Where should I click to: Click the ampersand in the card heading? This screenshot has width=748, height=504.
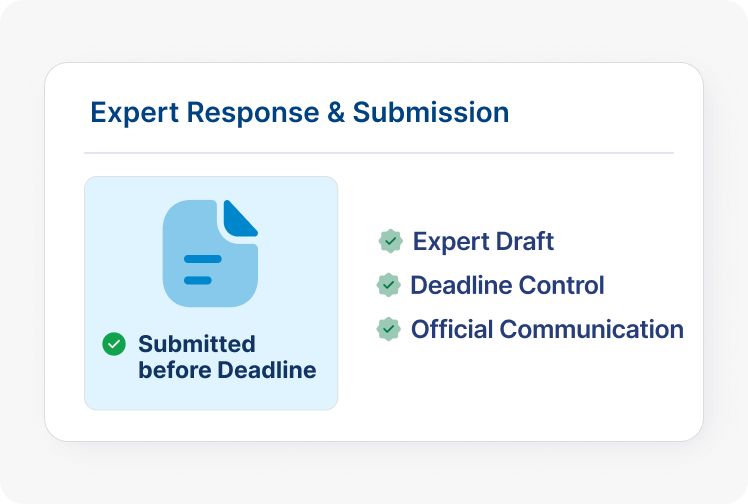point(335,112)
